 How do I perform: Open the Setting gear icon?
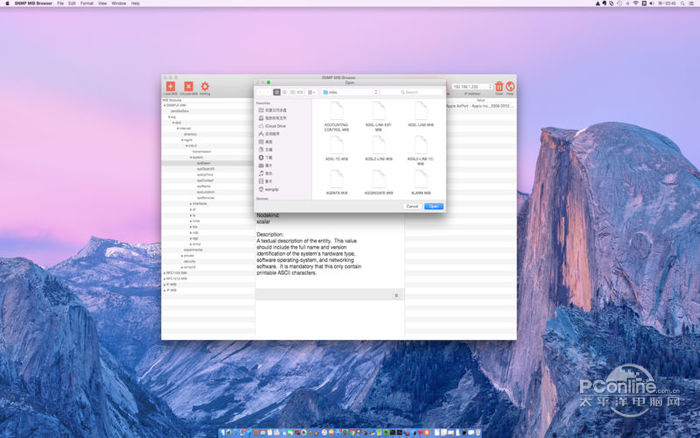[x=205, y=88]
